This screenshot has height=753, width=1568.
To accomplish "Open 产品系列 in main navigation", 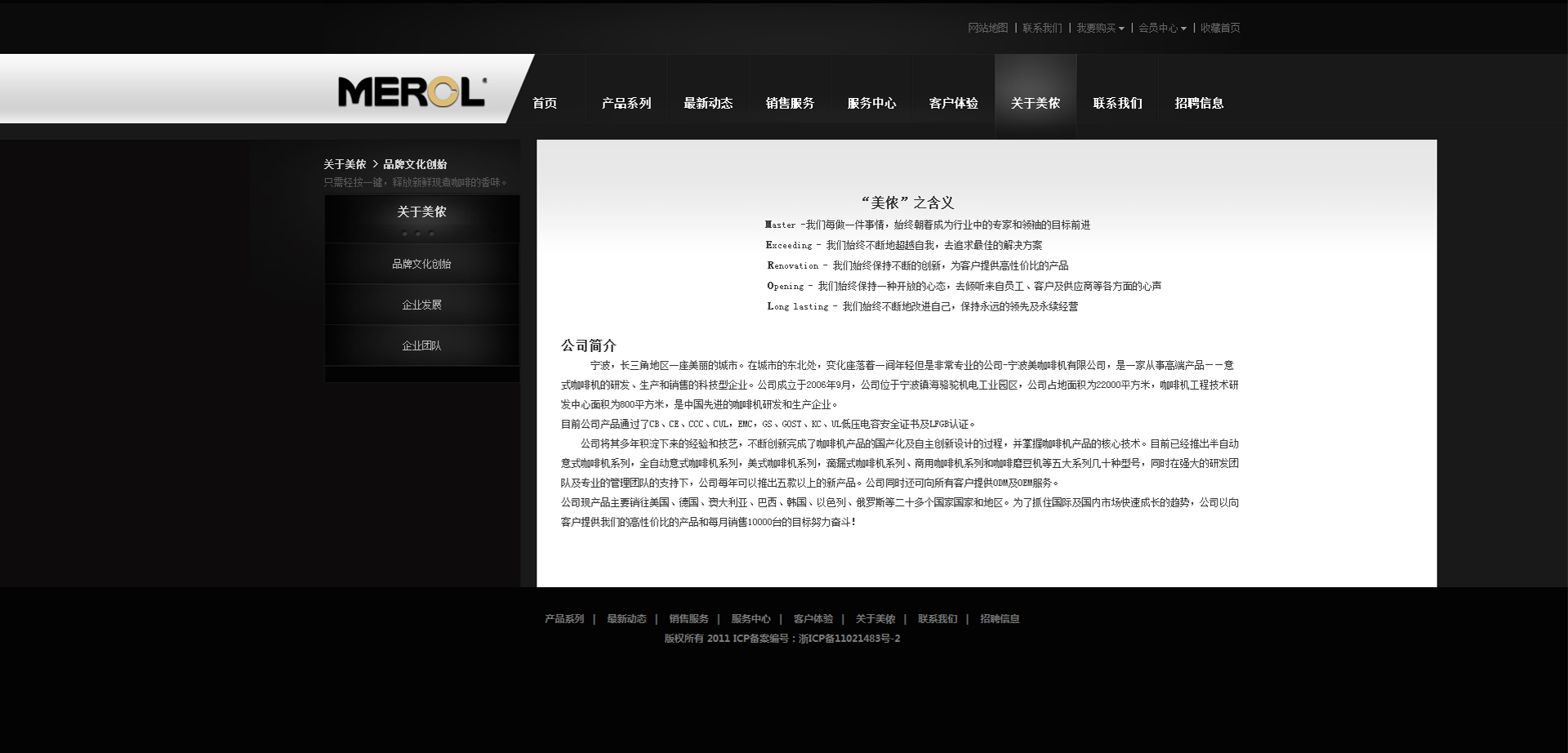I will click(x=626, y=103).
